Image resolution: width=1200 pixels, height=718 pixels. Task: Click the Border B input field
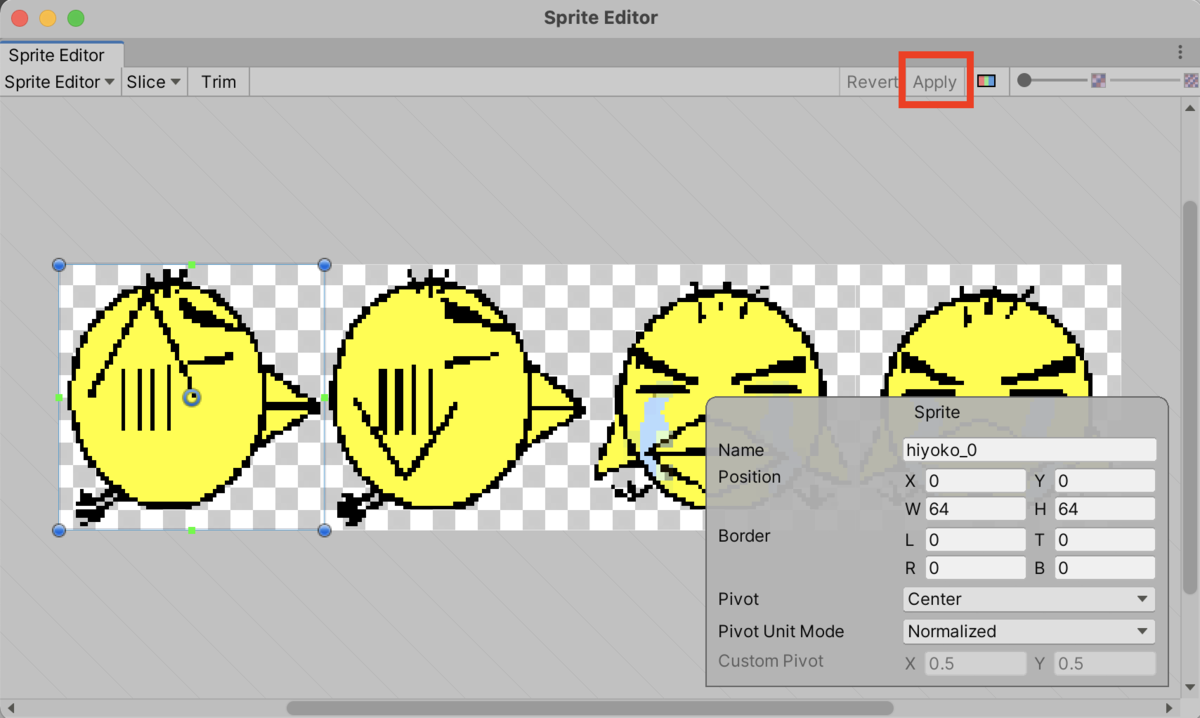(1105, 568)
